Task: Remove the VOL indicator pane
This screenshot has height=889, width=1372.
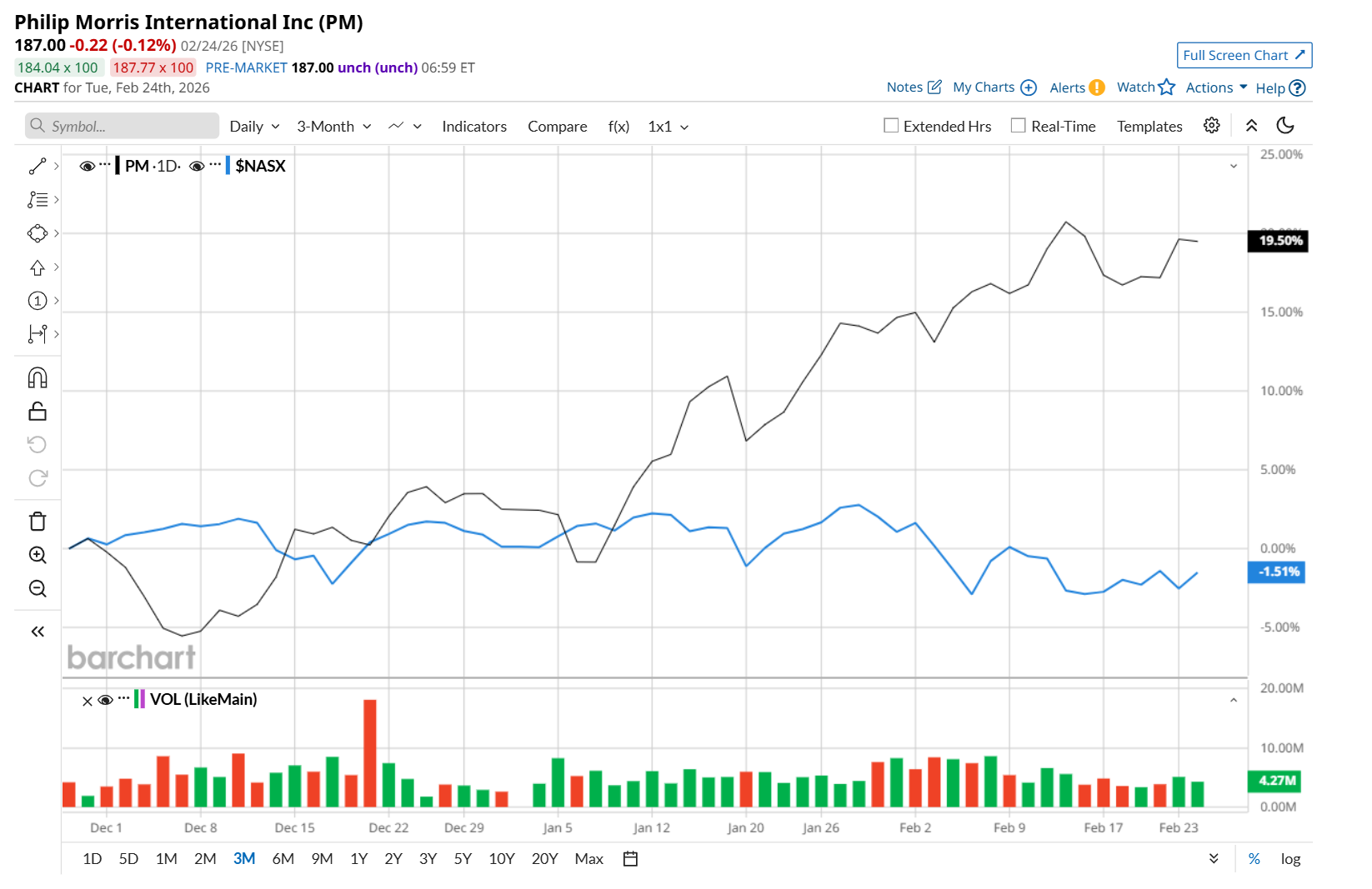Action: tap(88, 702)
